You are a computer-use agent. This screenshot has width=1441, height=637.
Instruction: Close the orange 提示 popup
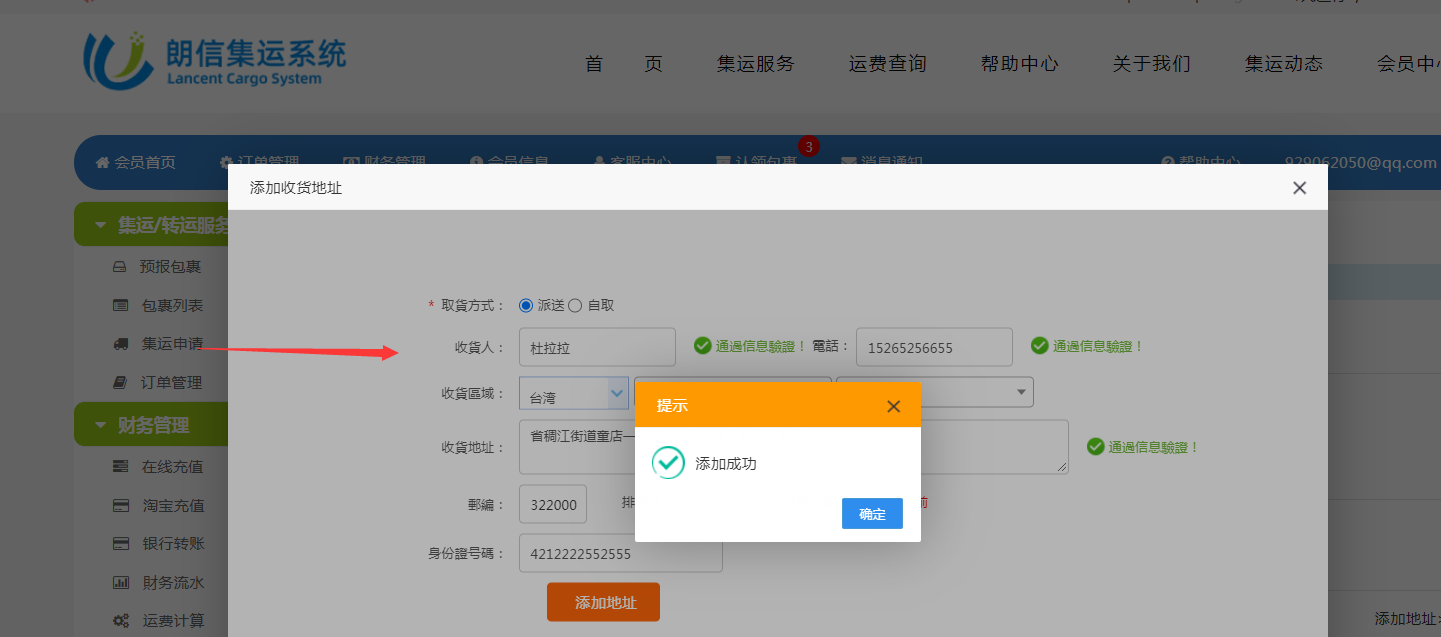pyautogui.click(x=893, y=406)
